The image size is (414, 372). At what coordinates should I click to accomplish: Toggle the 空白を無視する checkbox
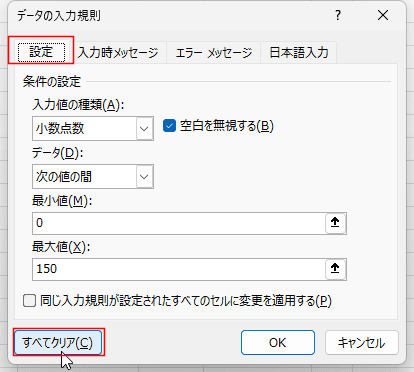(169, 126)
